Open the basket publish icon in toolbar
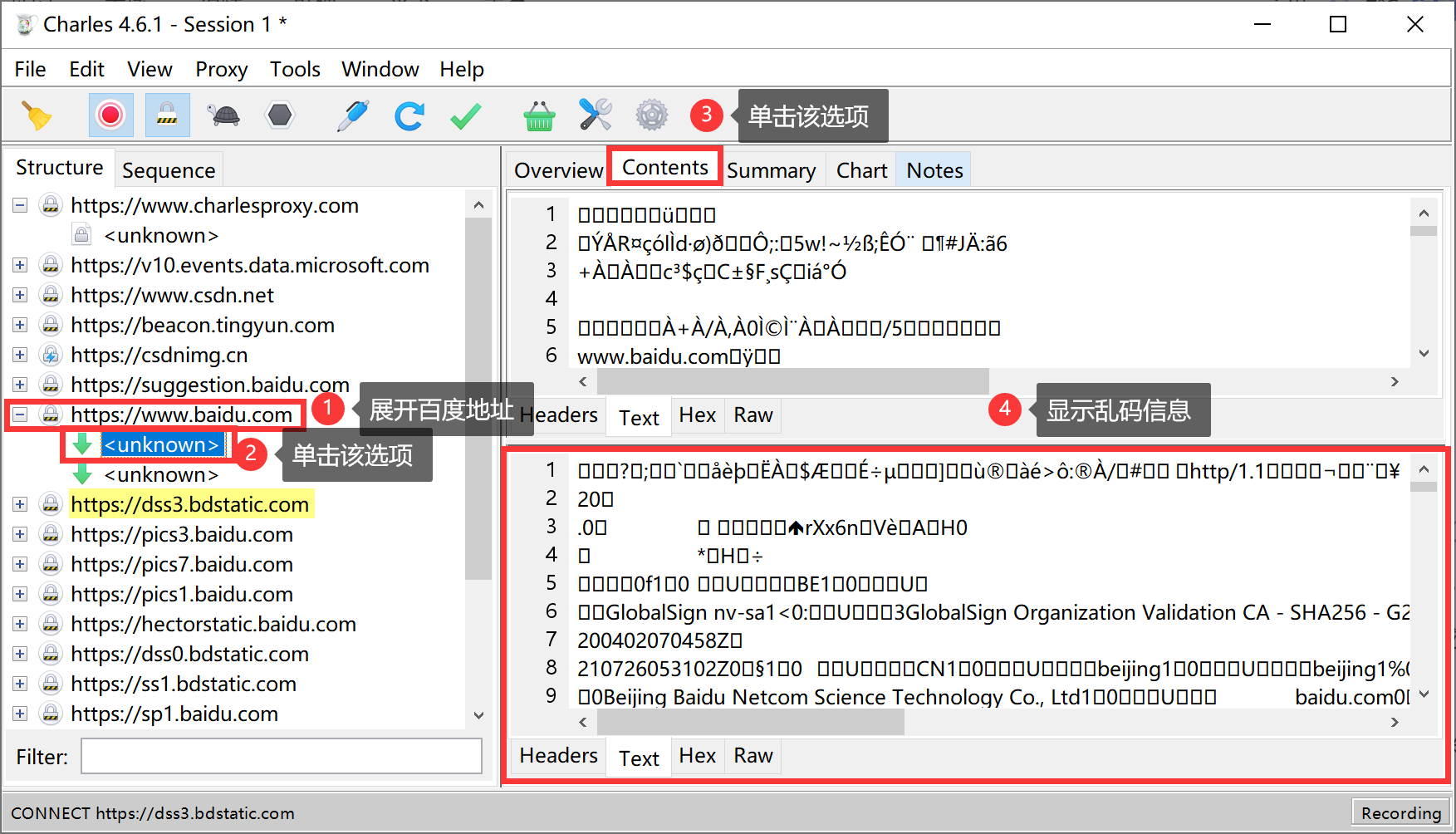This screenshot has height=834, width=1456. pyautogui.click(x=539, y=115)
